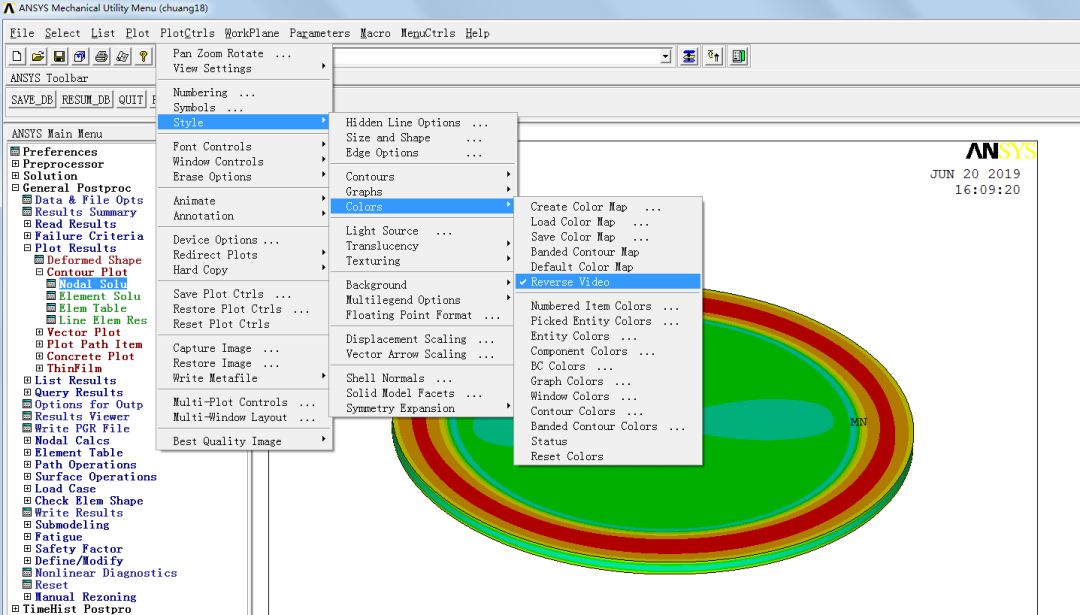Collapse the Plot Results node
The width and height of the screenshot is (1080, 615).
click(x=28, y=248)
